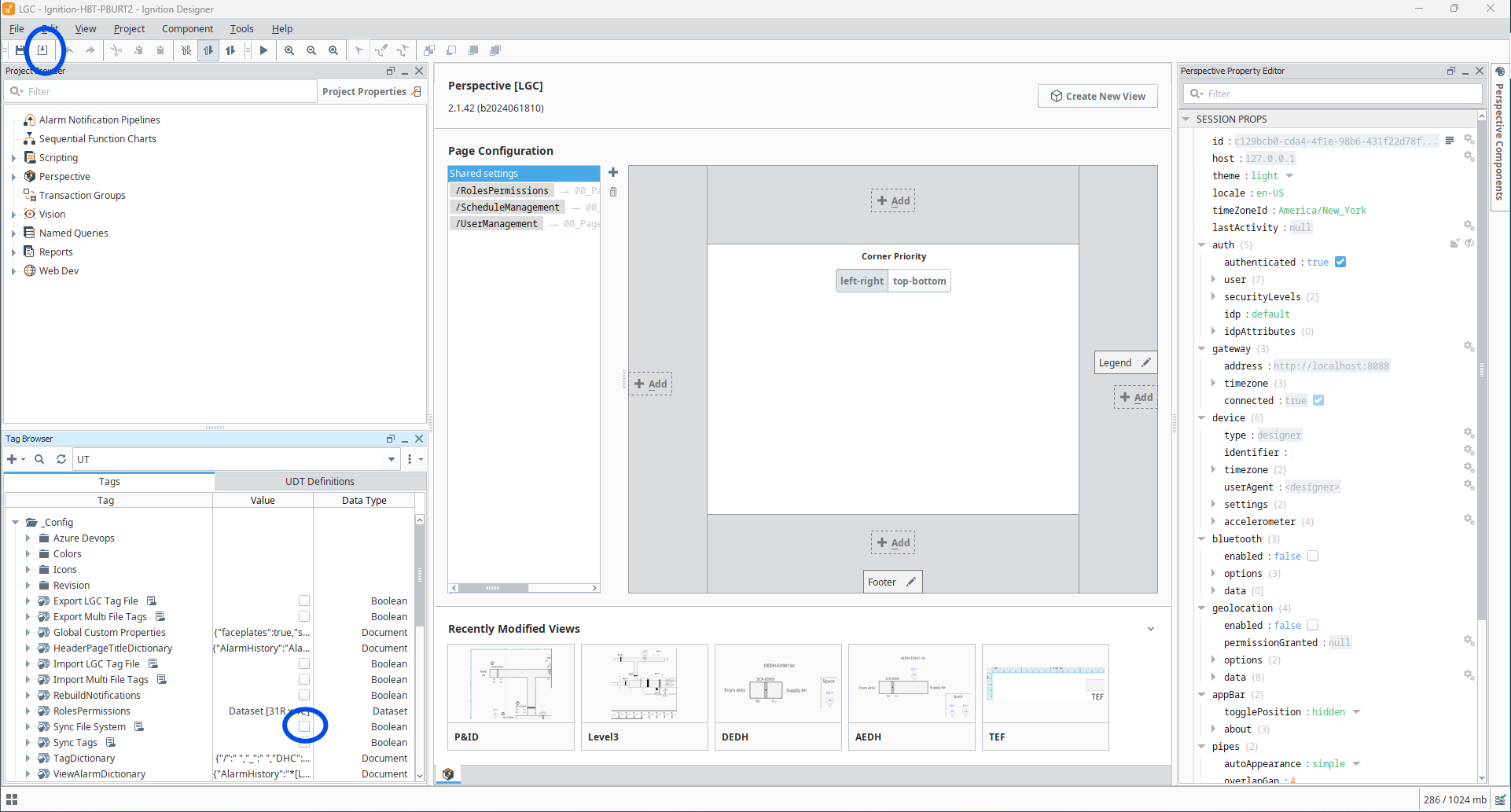The height and width of the screenshot is (812, 1511).
Task: Toggle the Sync File System checkbox
Action: 304,726
